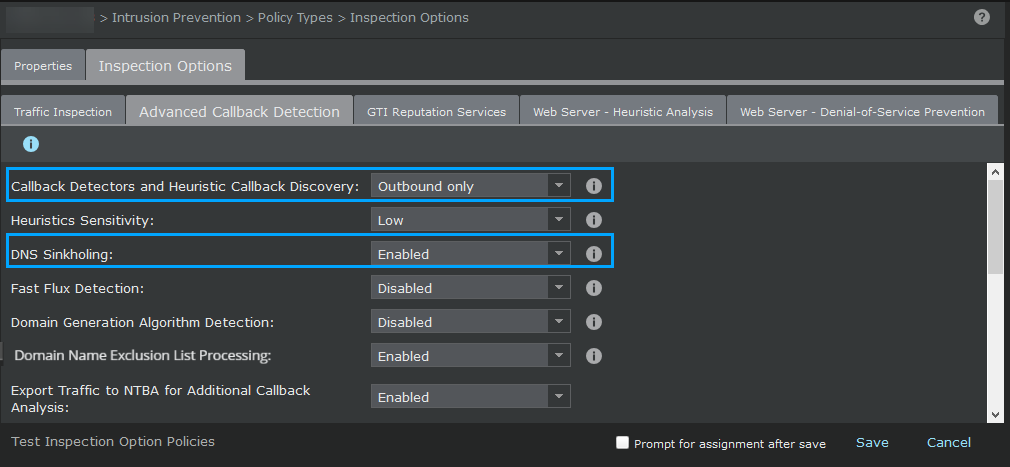Click the 'Domain Generation Algorithm Detection:' label

[142, 322]
